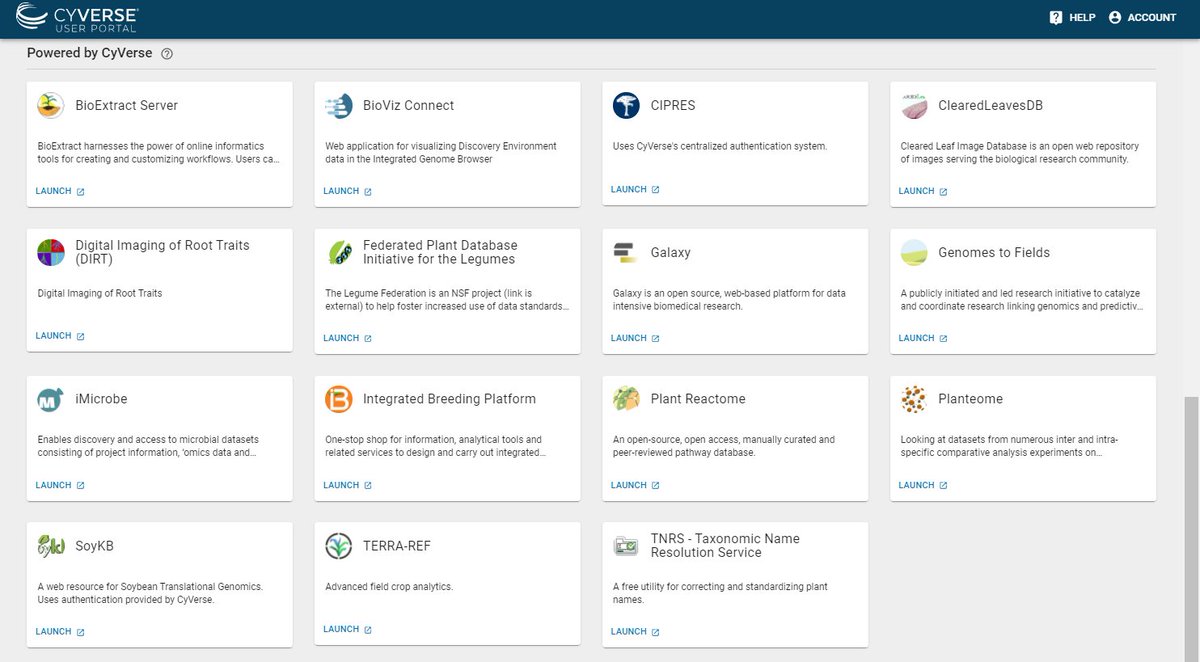
Task: Select the Galaxy card title
Action: 670,252
